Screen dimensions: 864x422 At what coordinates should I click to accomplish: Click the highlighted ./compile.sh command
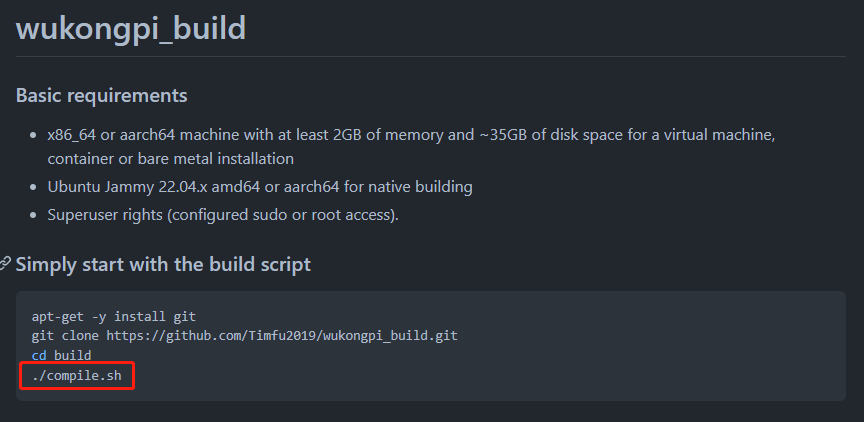point(77,376)
